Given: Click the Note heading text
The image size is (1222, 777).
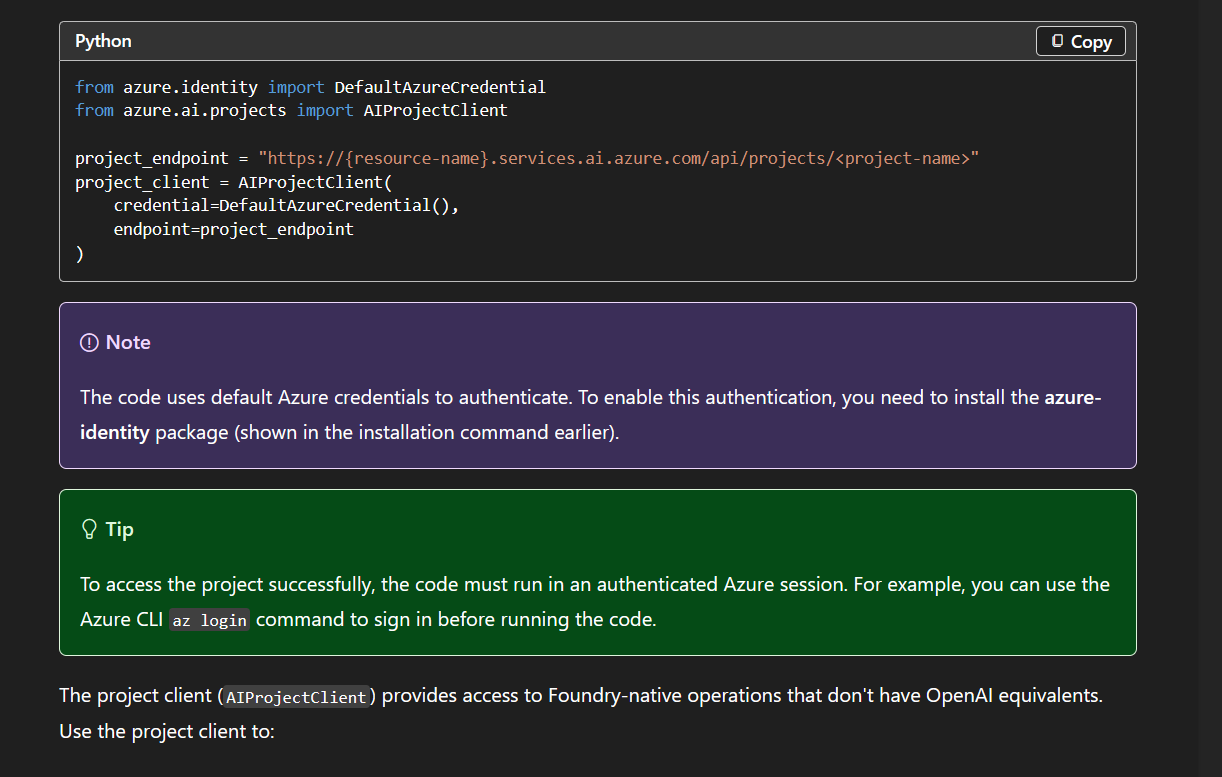Looking at the screenshot, I should coord(128,342).
